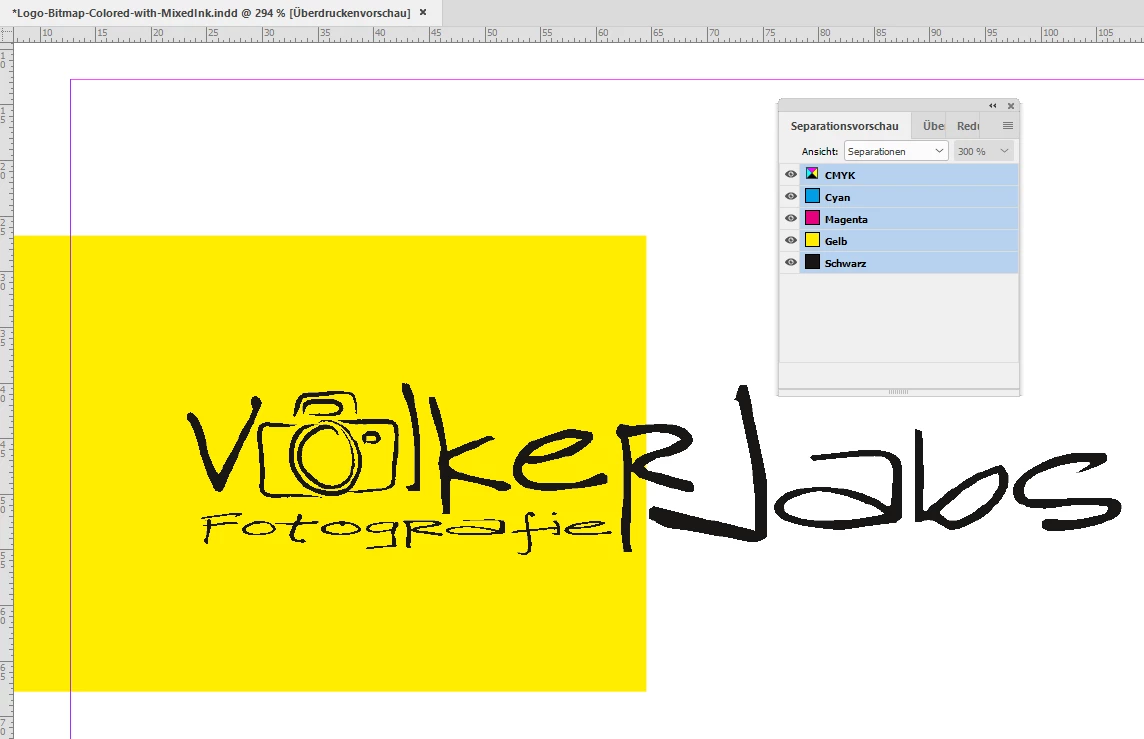The image size is (1144, 739).
Task: Click the yellow rectangle on the canvas
Action: pyautogui.click(x=330, y=463)
